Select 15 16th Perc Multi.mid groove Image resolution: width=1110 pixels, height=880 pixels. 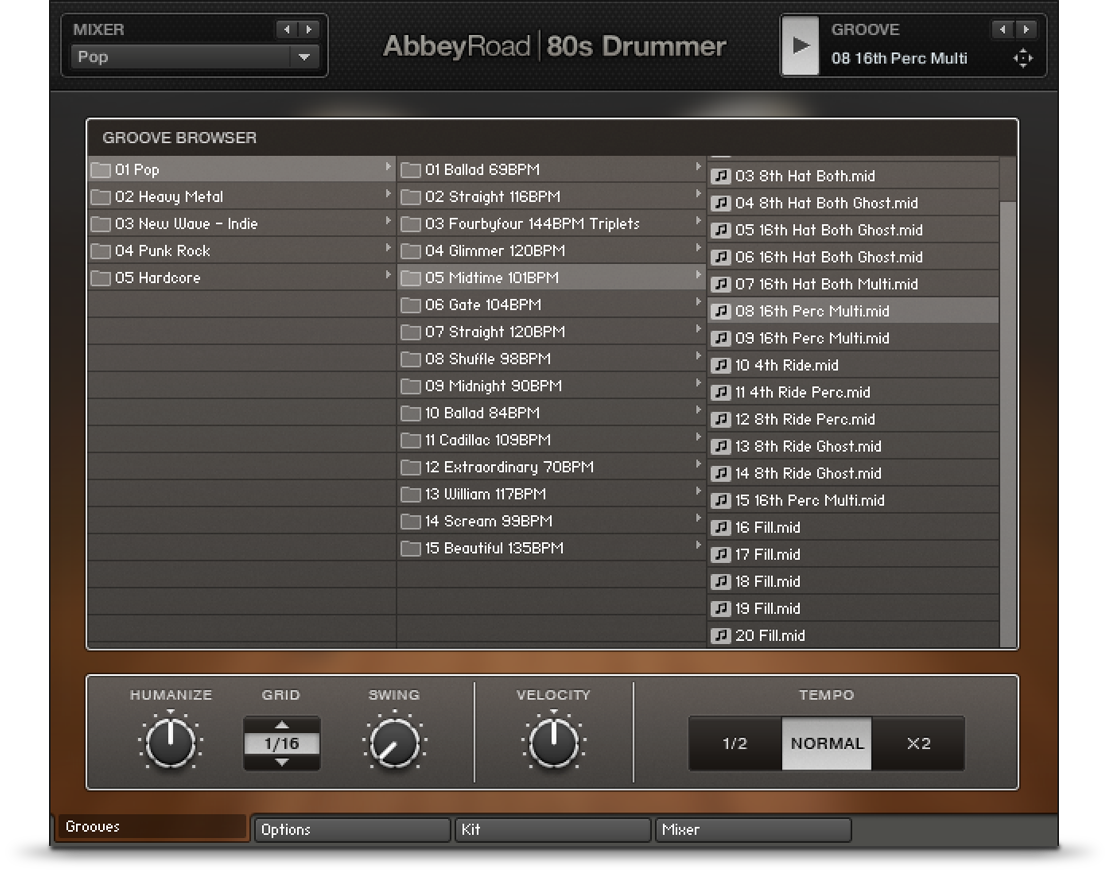pos(853,501)
